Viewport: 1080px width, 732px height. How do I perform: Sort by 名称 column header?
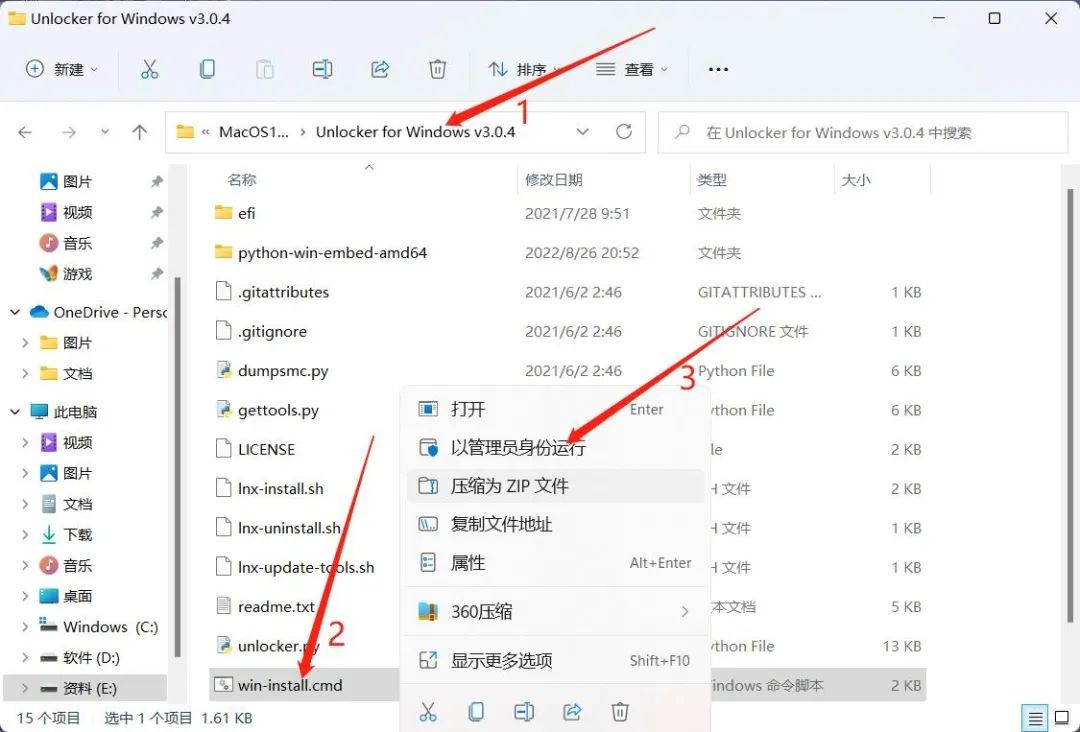242,180
